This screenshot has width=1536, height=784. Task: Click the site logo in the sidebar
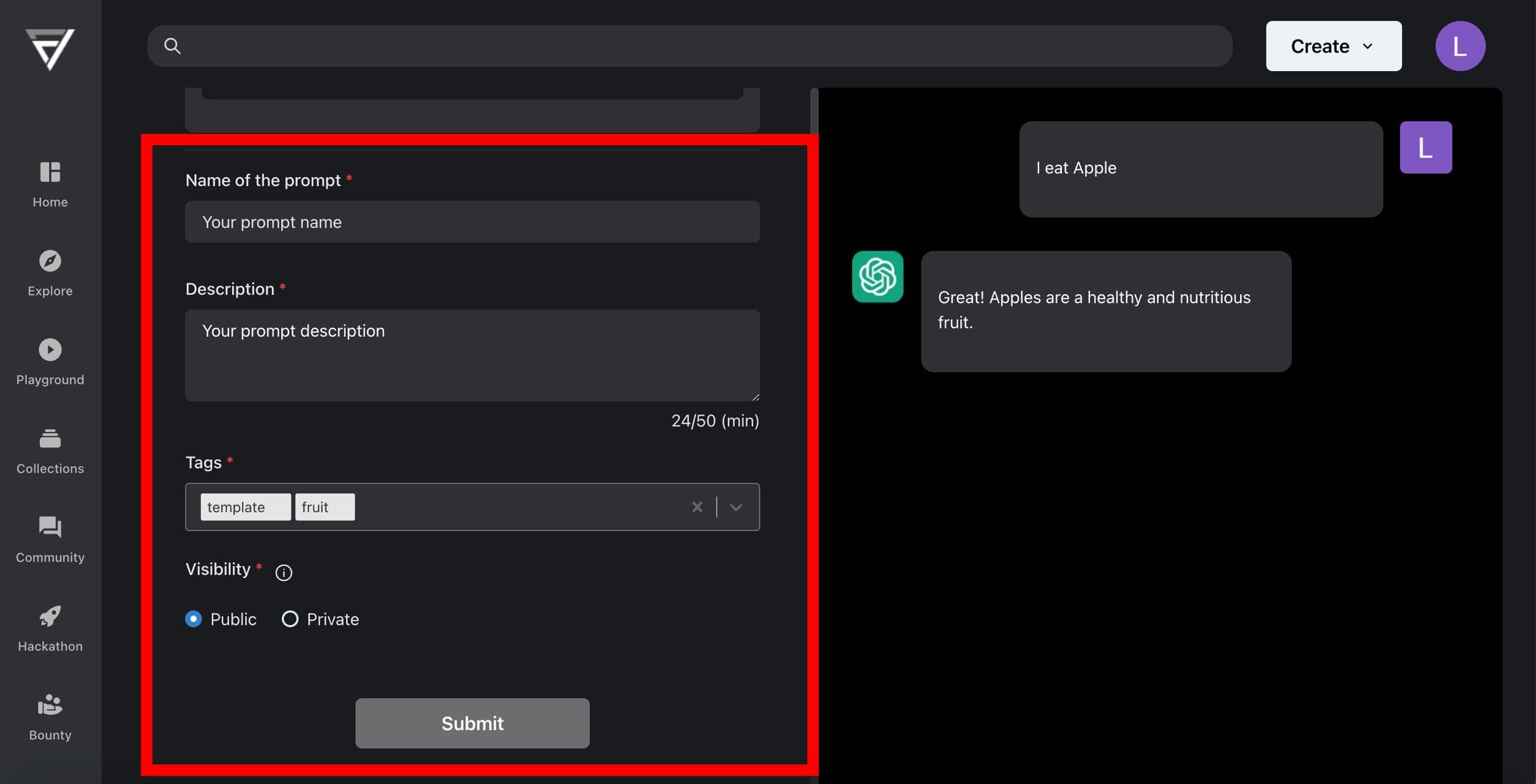(50, 49)
